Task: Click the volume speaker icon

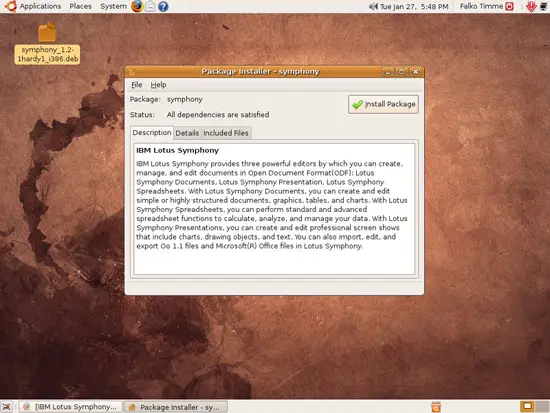Action: pos(373,6)
